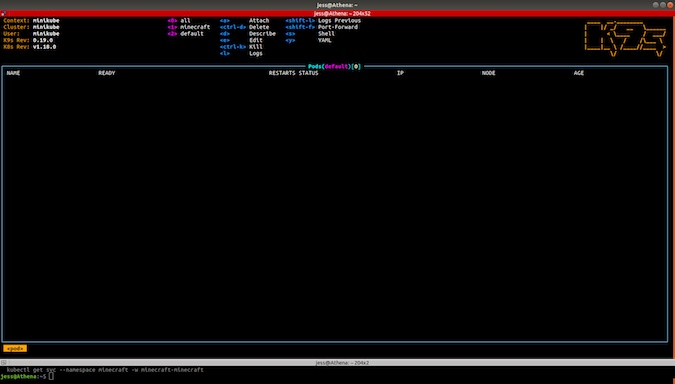Click the AGE column header
This screenshot has height=384, width=675.
click(579, 73)
